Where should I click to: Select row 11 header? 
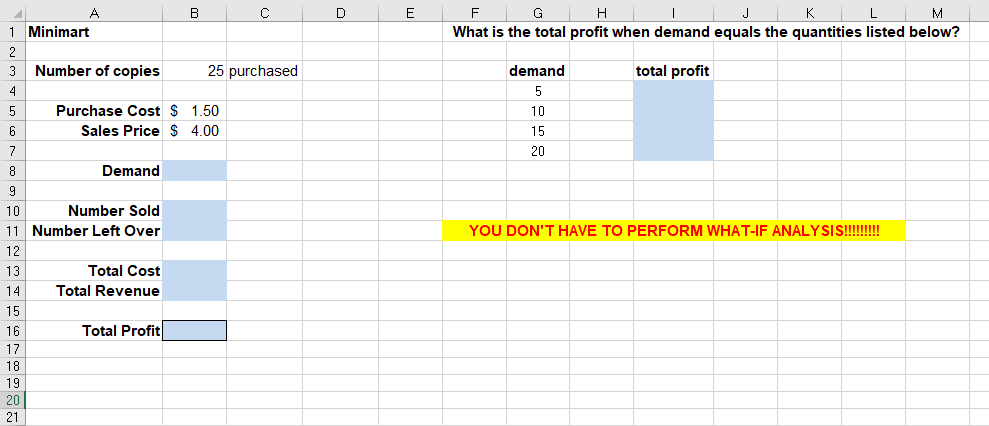point(13,231)
